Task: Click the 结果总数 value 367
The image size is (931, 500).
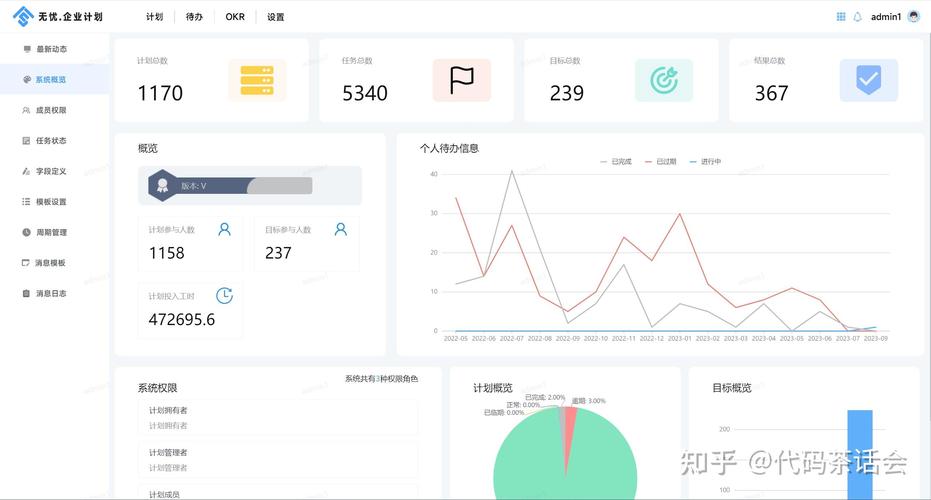Action: 771,93
